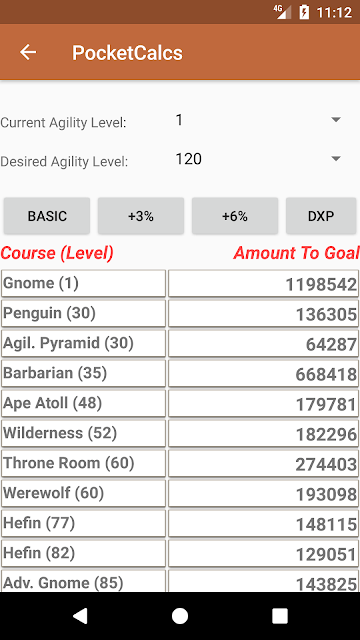The image size is (360, 640).
Task: Tap the +6% bonus button
Action: [x=235, y=216]
